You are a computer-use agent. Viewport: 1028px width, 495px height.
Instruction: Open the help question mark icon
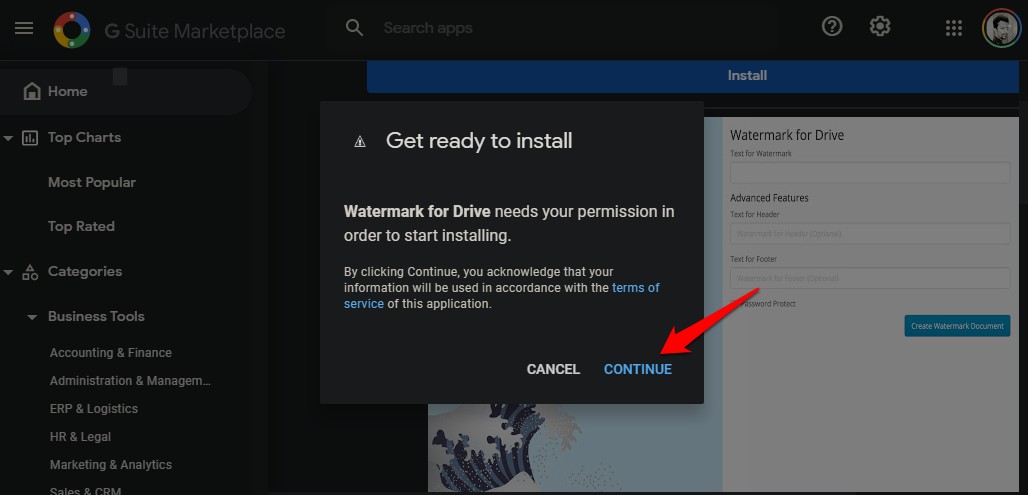pos(832,27)
